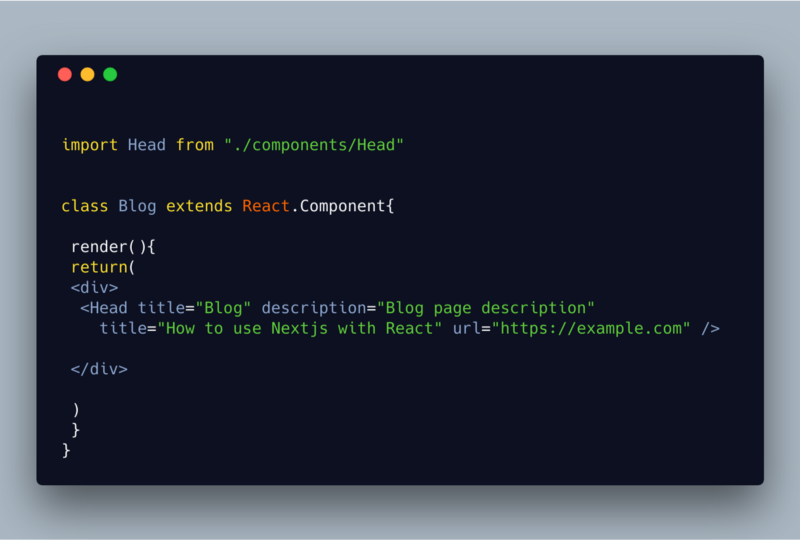Viewport: 800px width, 540px height.
Task: Click the 'Component{' text
Action: pos(347,206)
